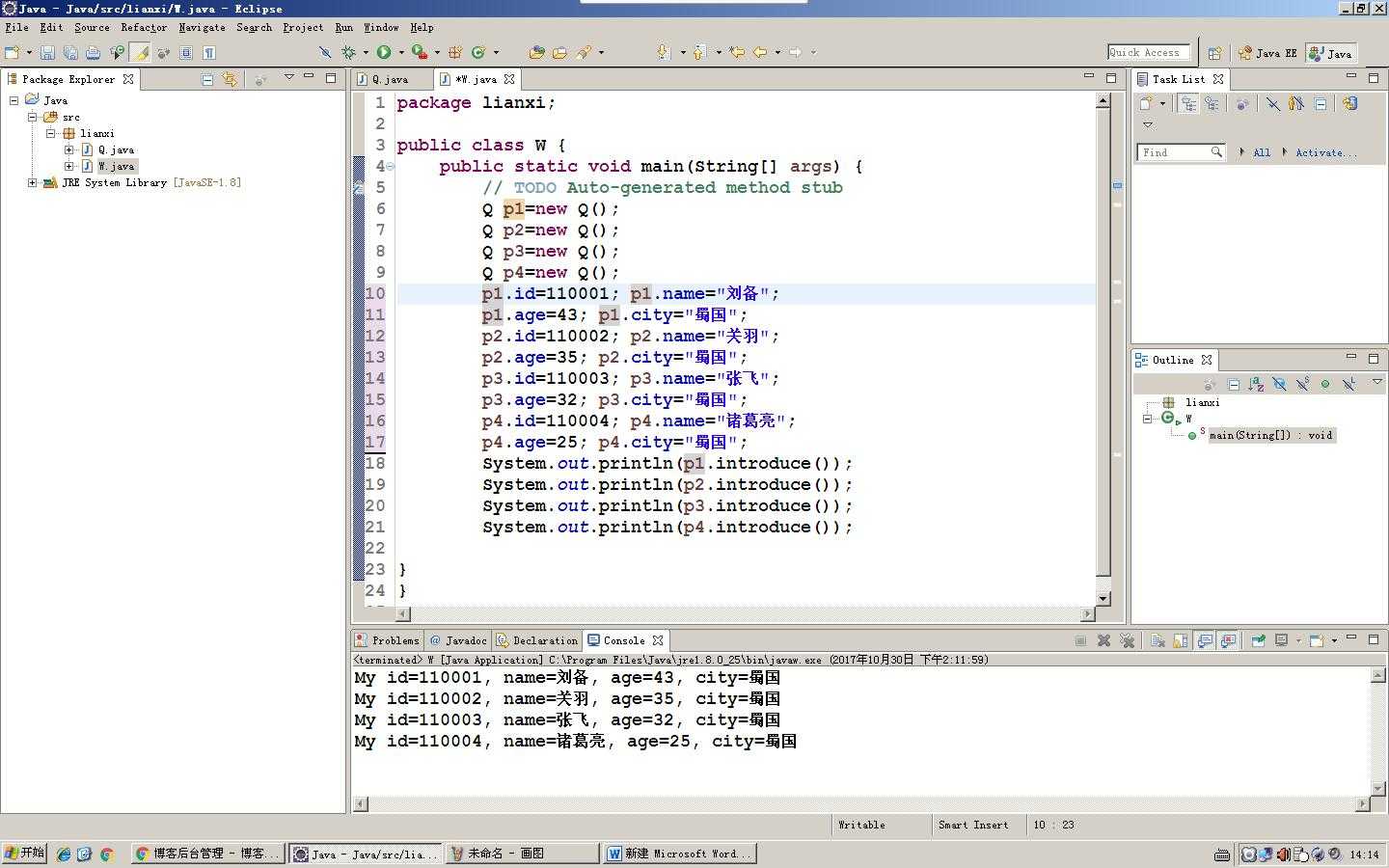The image size is (1389, 868).
Task: Click the Back navigation arrow
Action: point(760,52)
